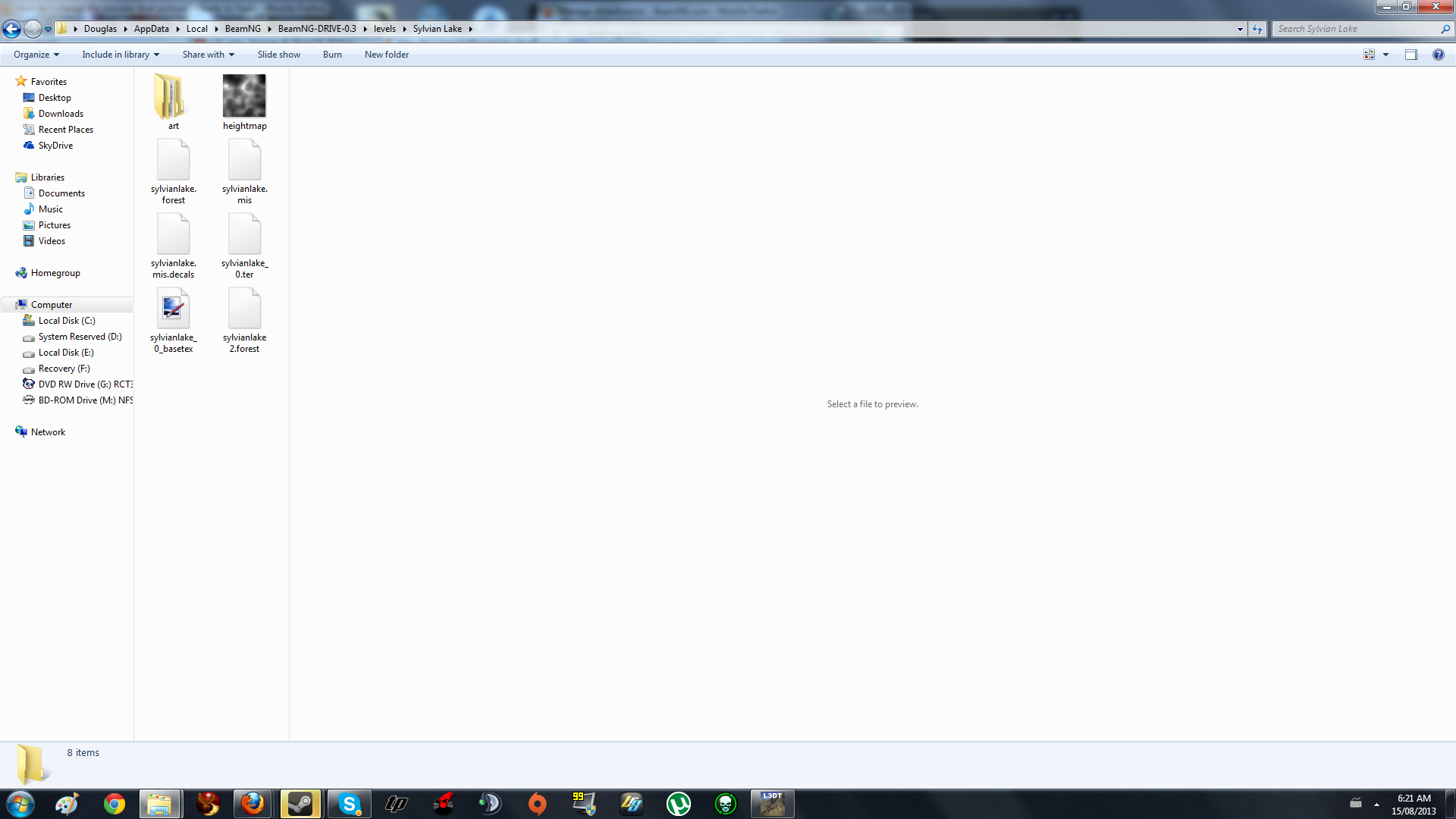Navigate to BeamNG-DRIVE-0.3 breadcrumb
This screenshot has height=819, width=1456.
[317, 29]
